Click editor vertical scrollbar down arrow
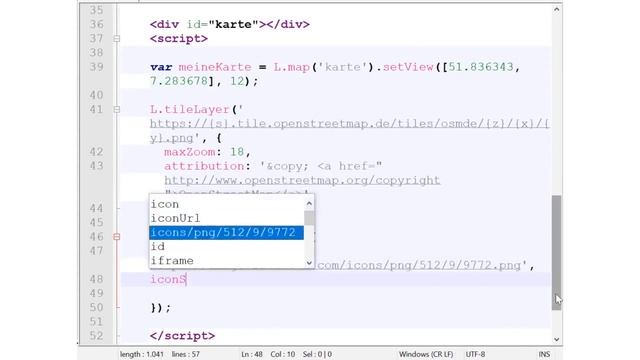Screen dimensions: 640x360 coord(556,339)
